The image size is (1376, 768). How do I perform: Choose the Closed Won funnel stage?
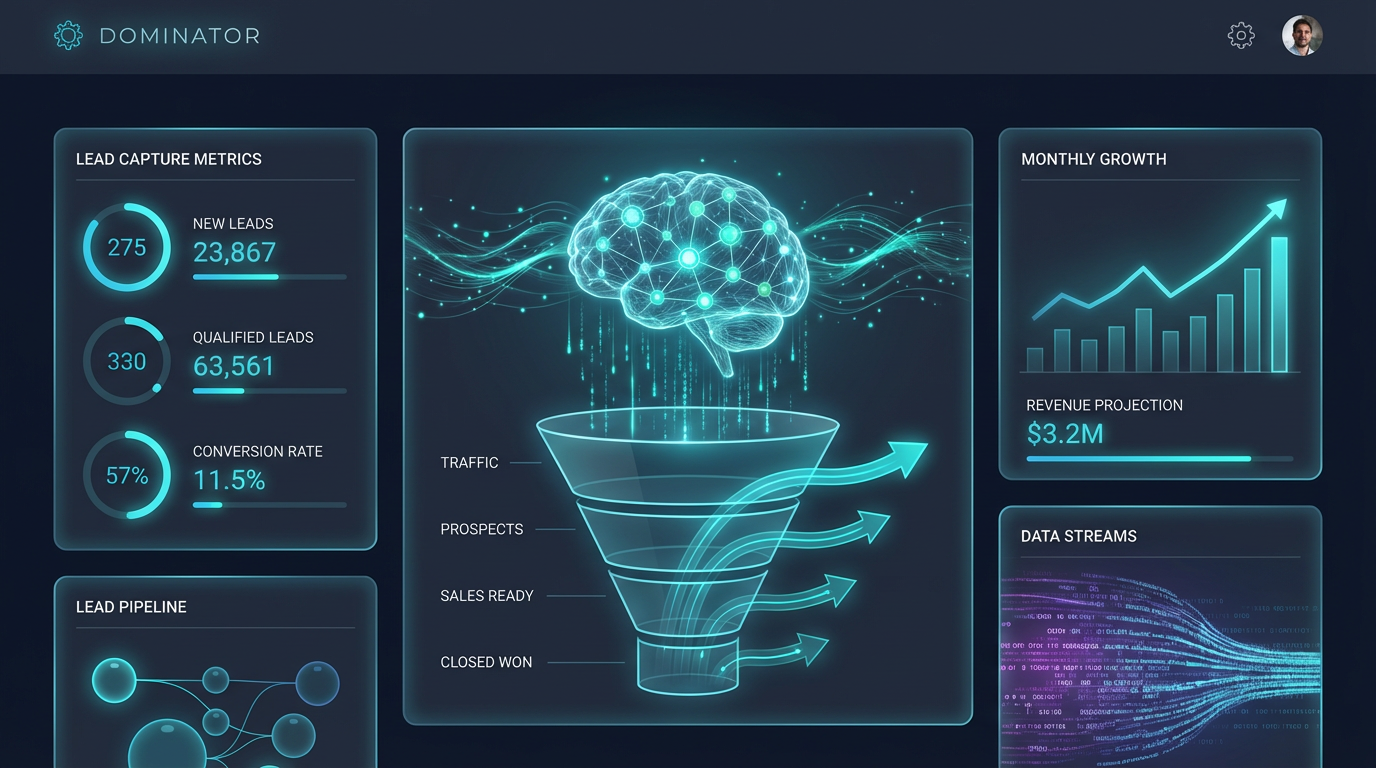486,662
